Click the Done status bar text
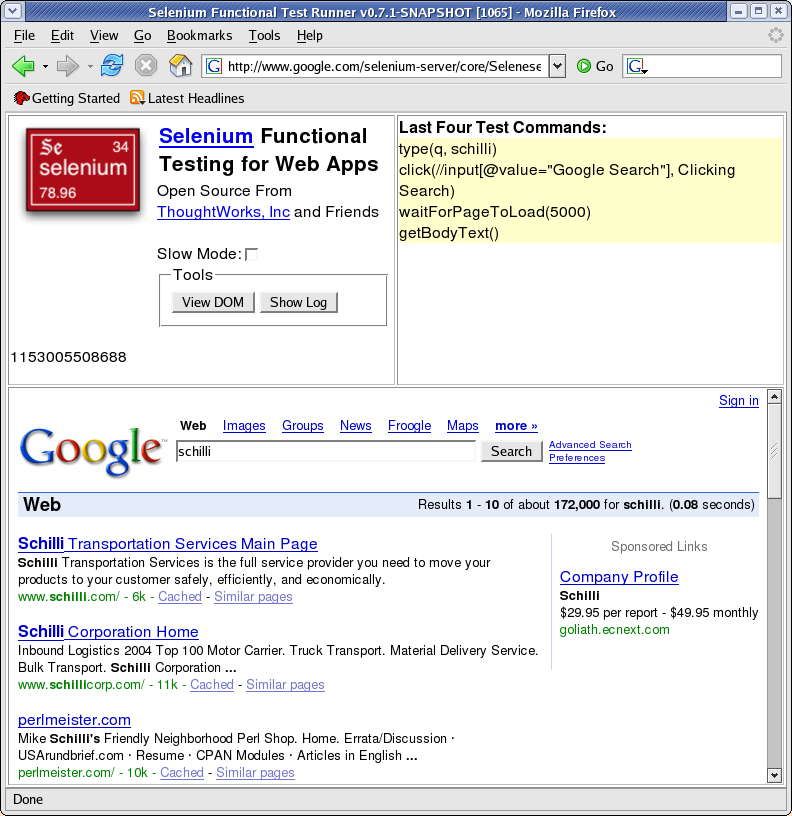The height and width of the screenshot is (816, 792). (28, 799)
